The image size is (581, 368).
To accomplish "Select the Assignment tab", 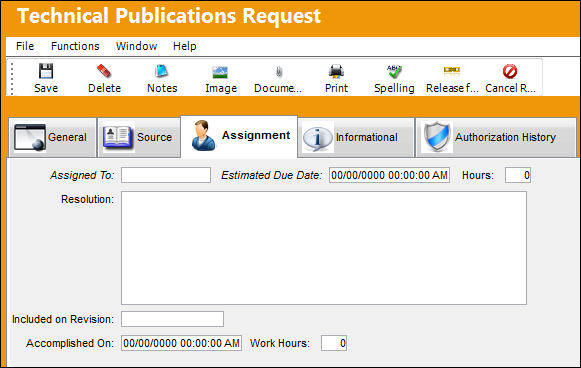I will point(239,136).
